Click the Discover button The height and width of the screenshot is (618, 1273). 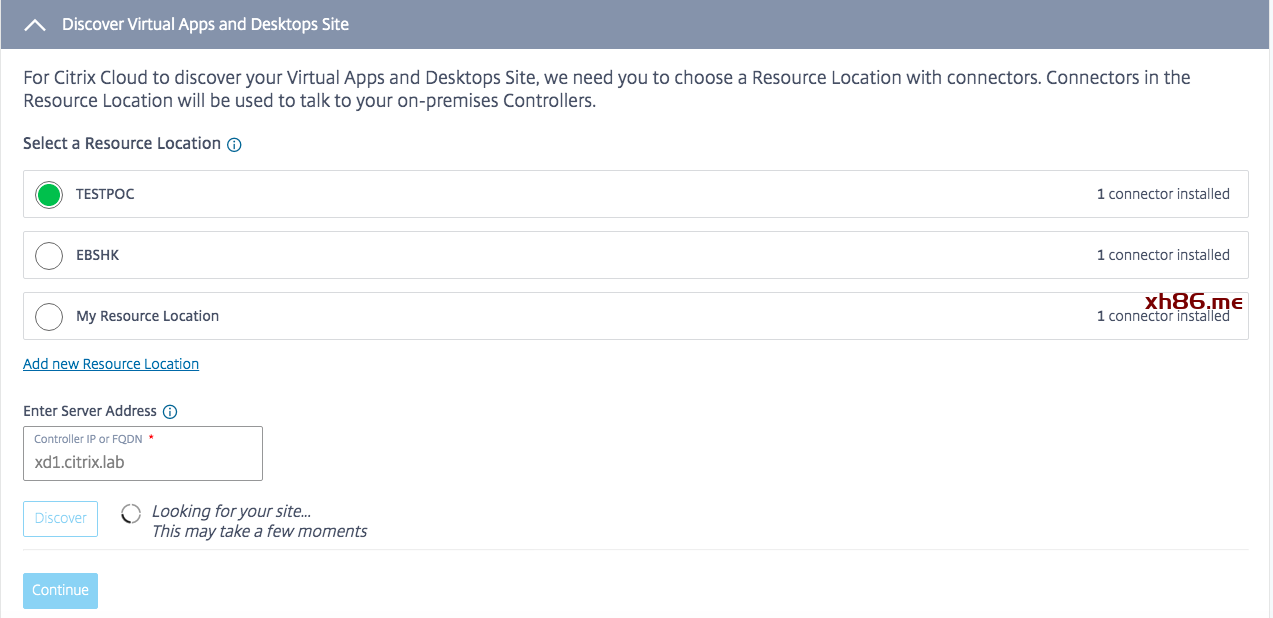point(60,518)
